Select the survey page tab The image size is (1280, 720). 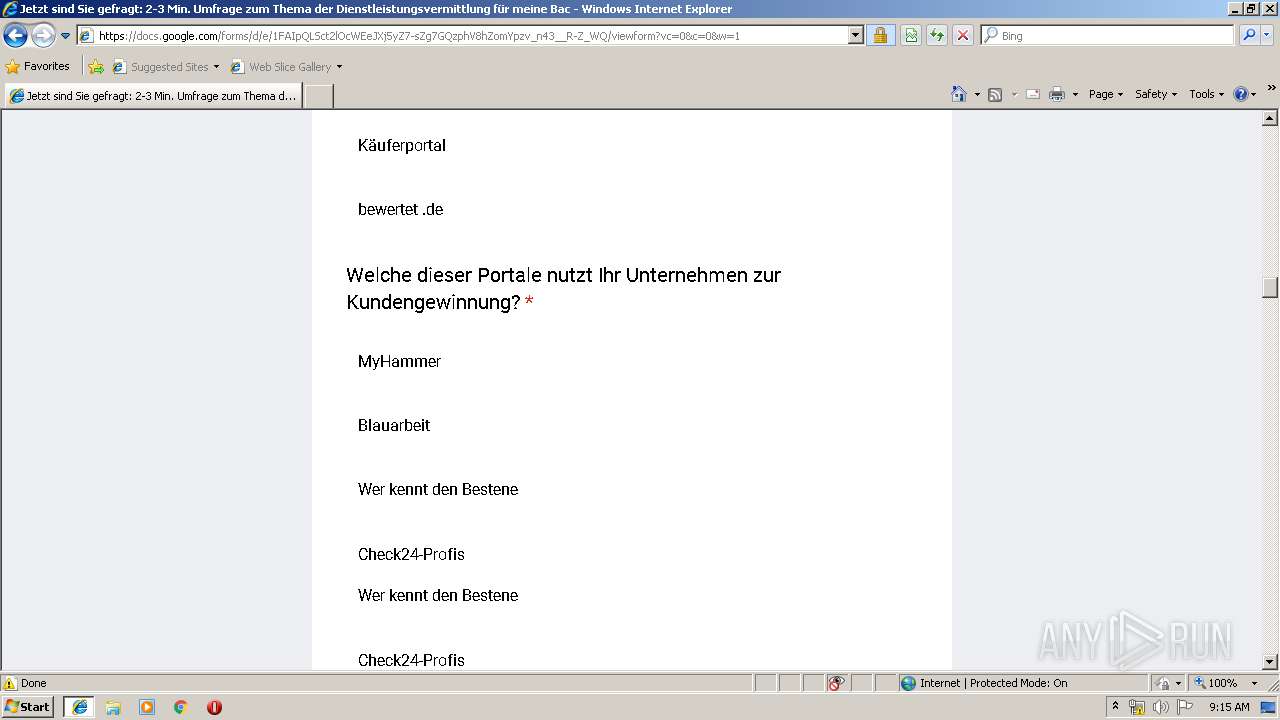tap(153, 96)
